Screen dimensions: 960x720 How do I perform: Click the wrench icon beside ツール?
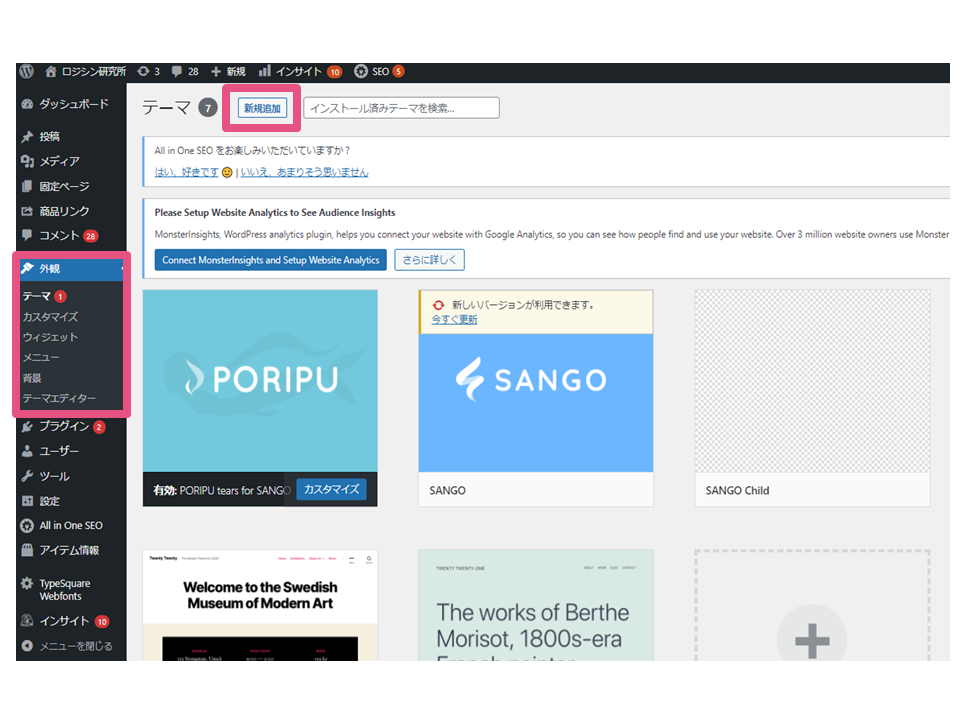tap(27, 476)
